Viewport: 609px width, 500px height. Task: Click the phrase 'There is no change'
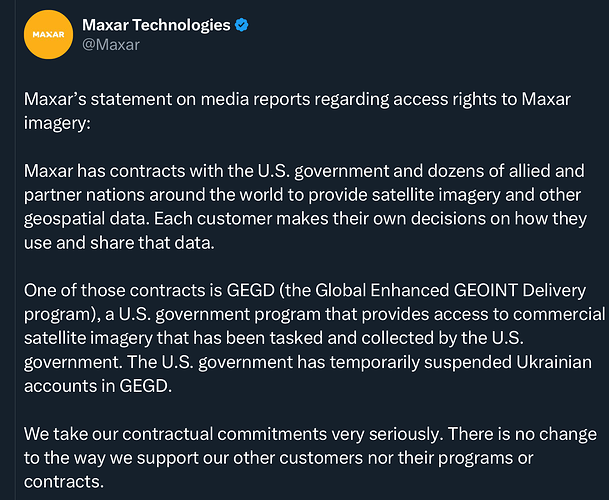(x=522, y=434)
